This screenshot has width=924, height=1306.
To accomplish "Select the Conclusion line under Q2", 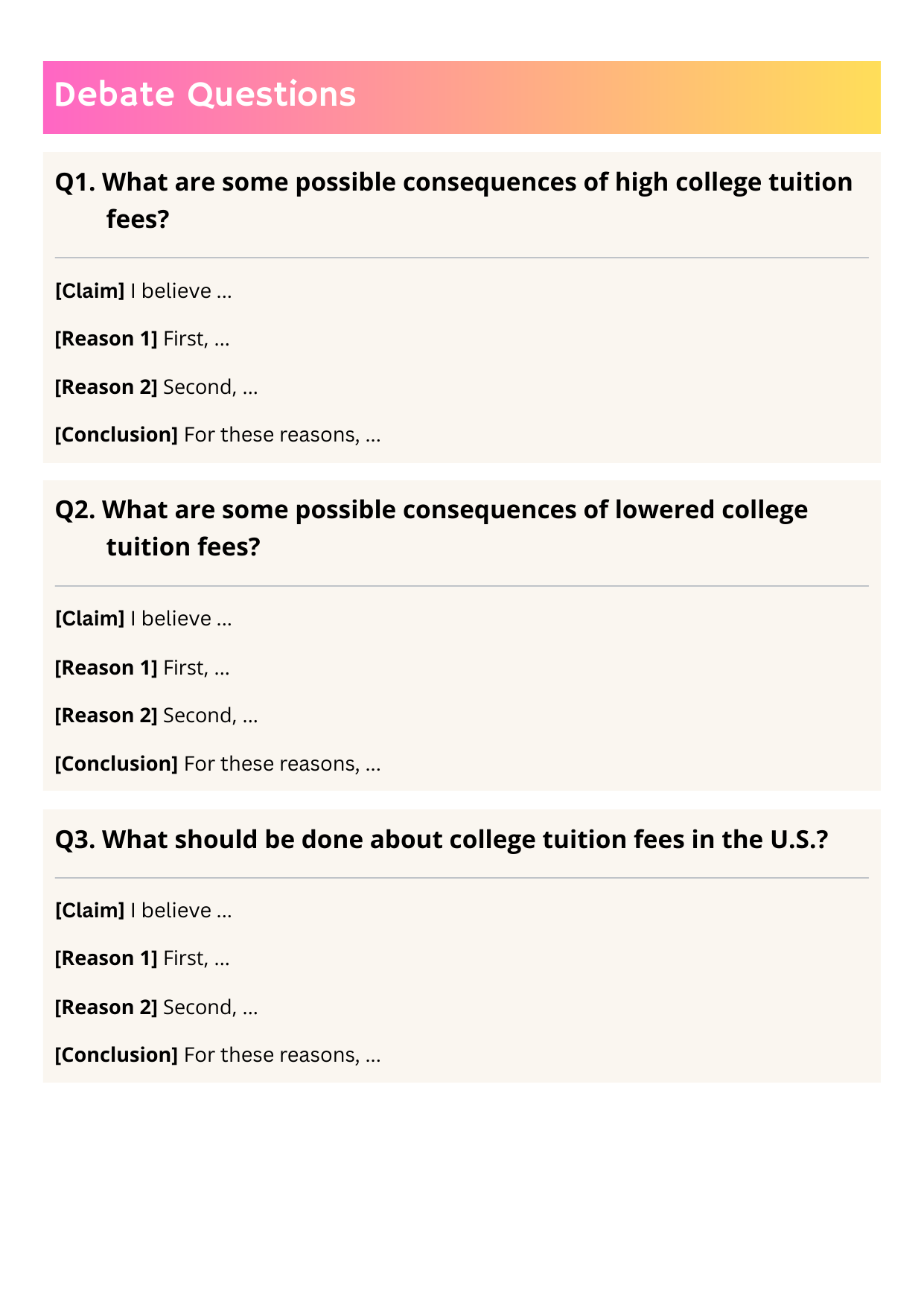I will [x=217, y=764].
